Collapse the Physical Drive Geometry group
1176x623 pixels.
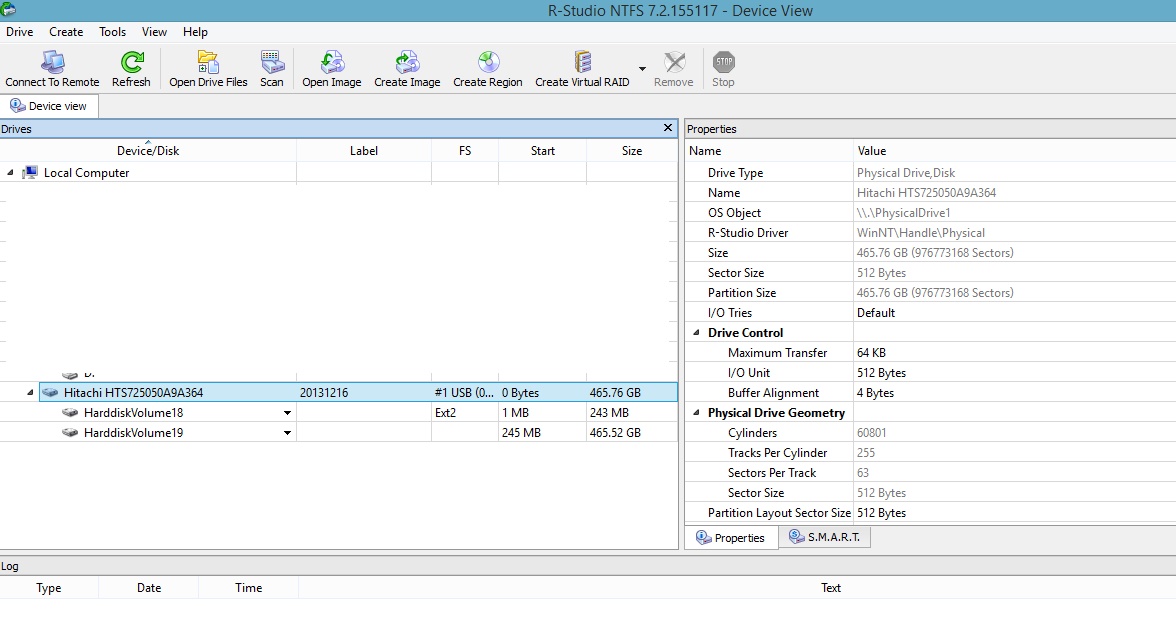click(696, 412)
